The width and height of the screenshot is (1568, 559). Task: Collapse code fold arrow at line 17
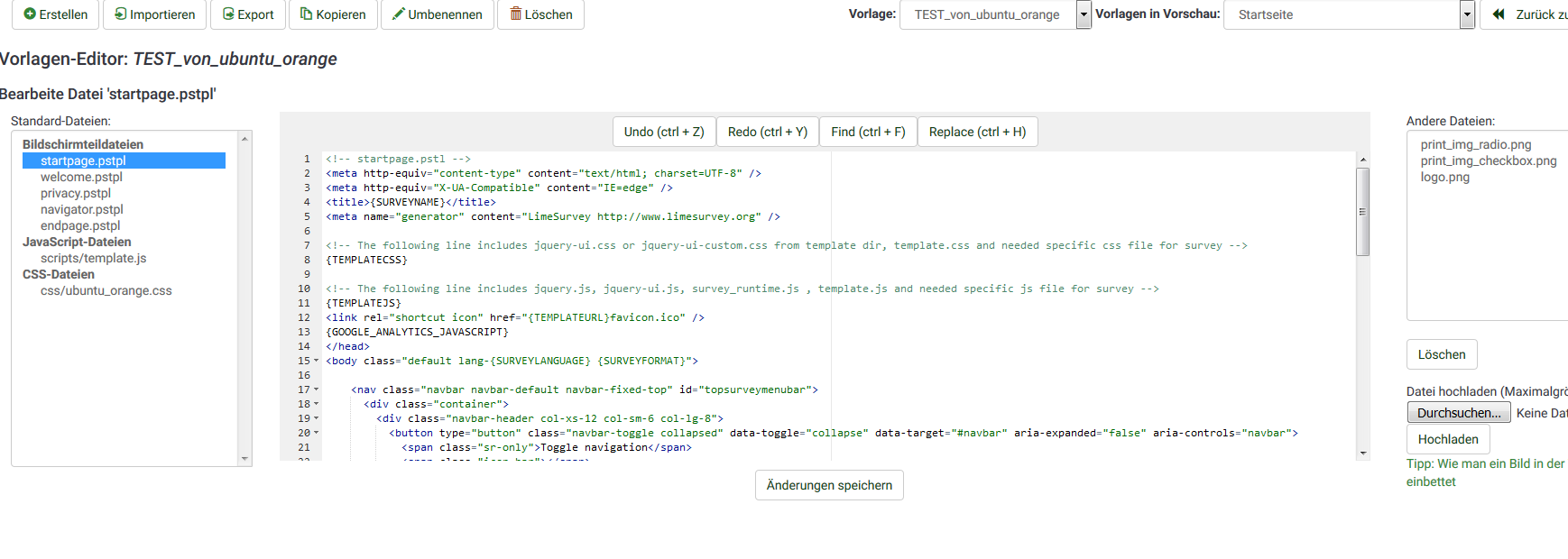316,389
